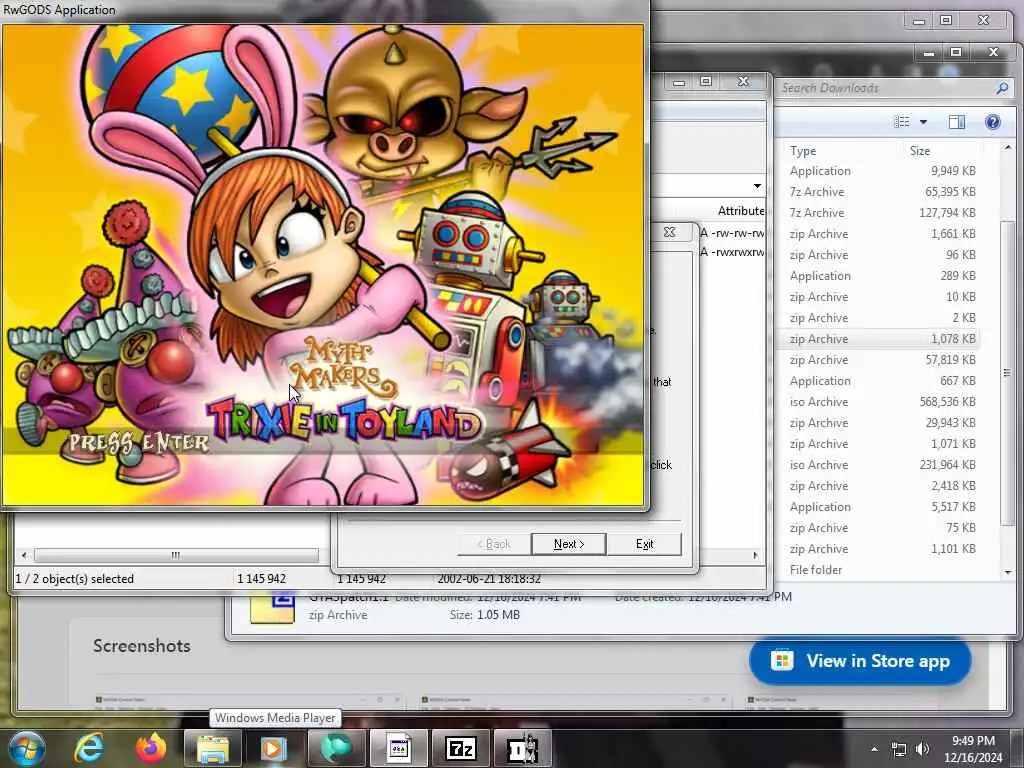
Task: Click the Change your view icon
Action: point(902,122)
